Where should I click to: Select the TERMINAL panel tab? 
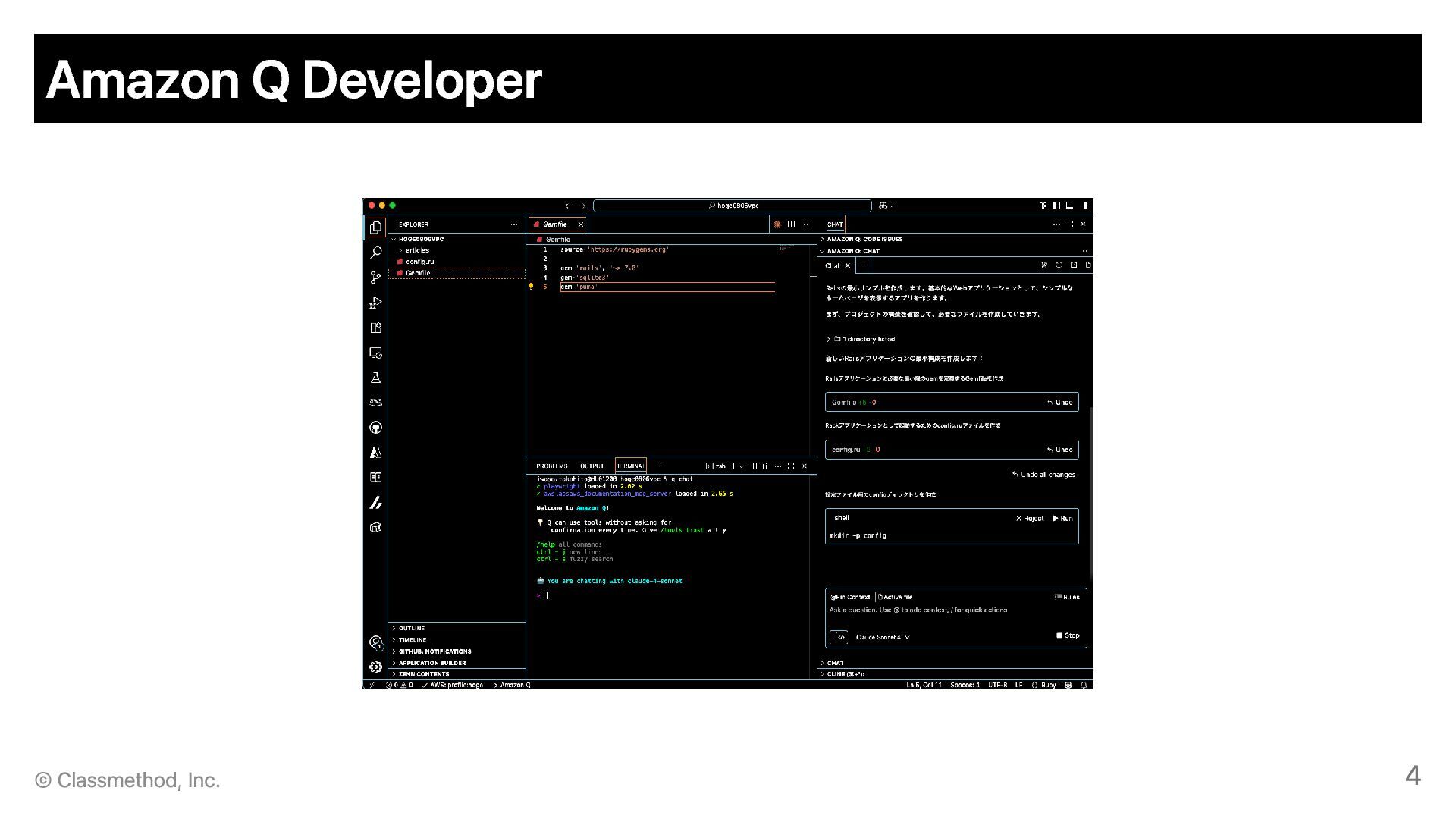pyautogui.click(x=630, y=466)
